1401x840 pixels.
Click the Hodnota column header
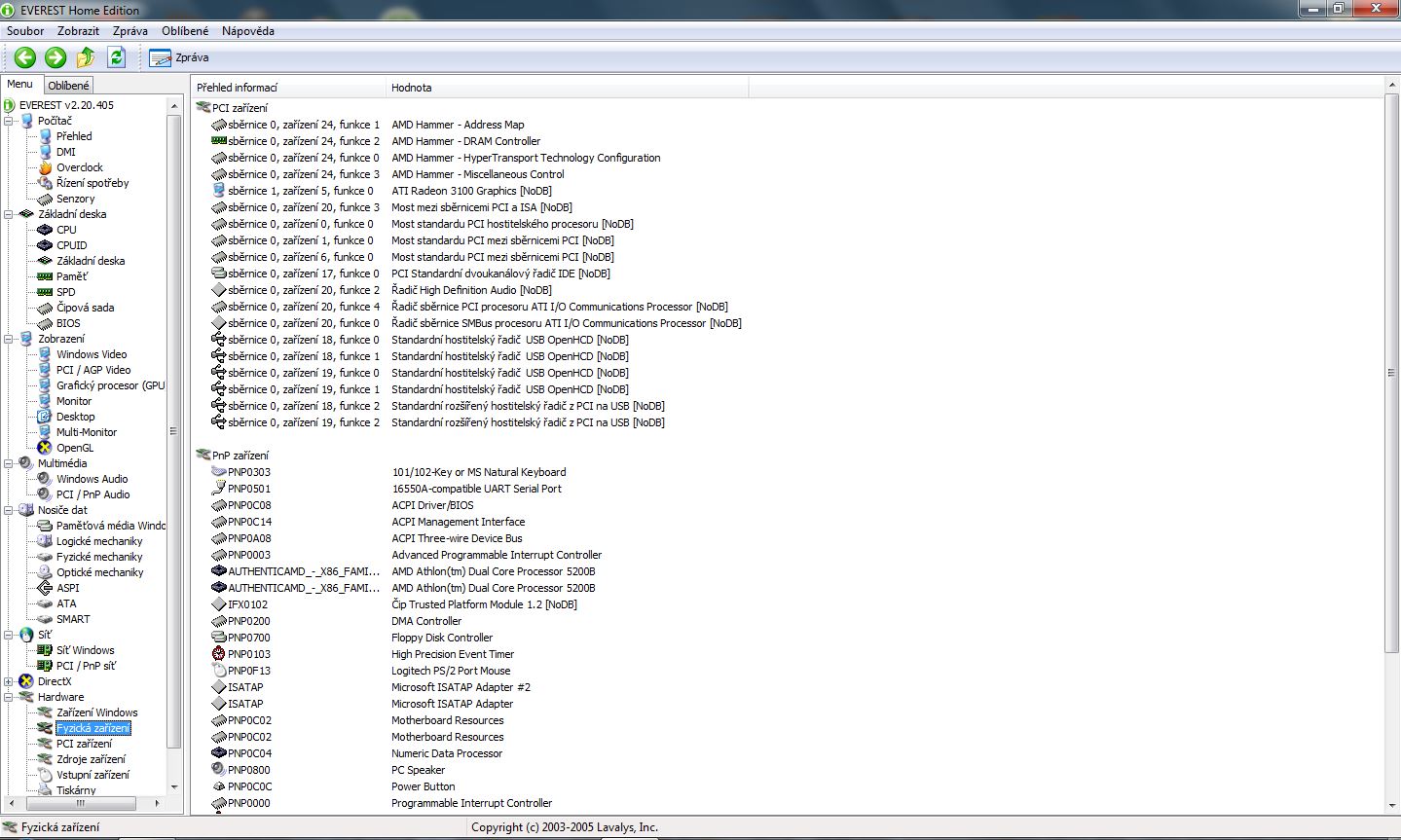tap(412, 88)
